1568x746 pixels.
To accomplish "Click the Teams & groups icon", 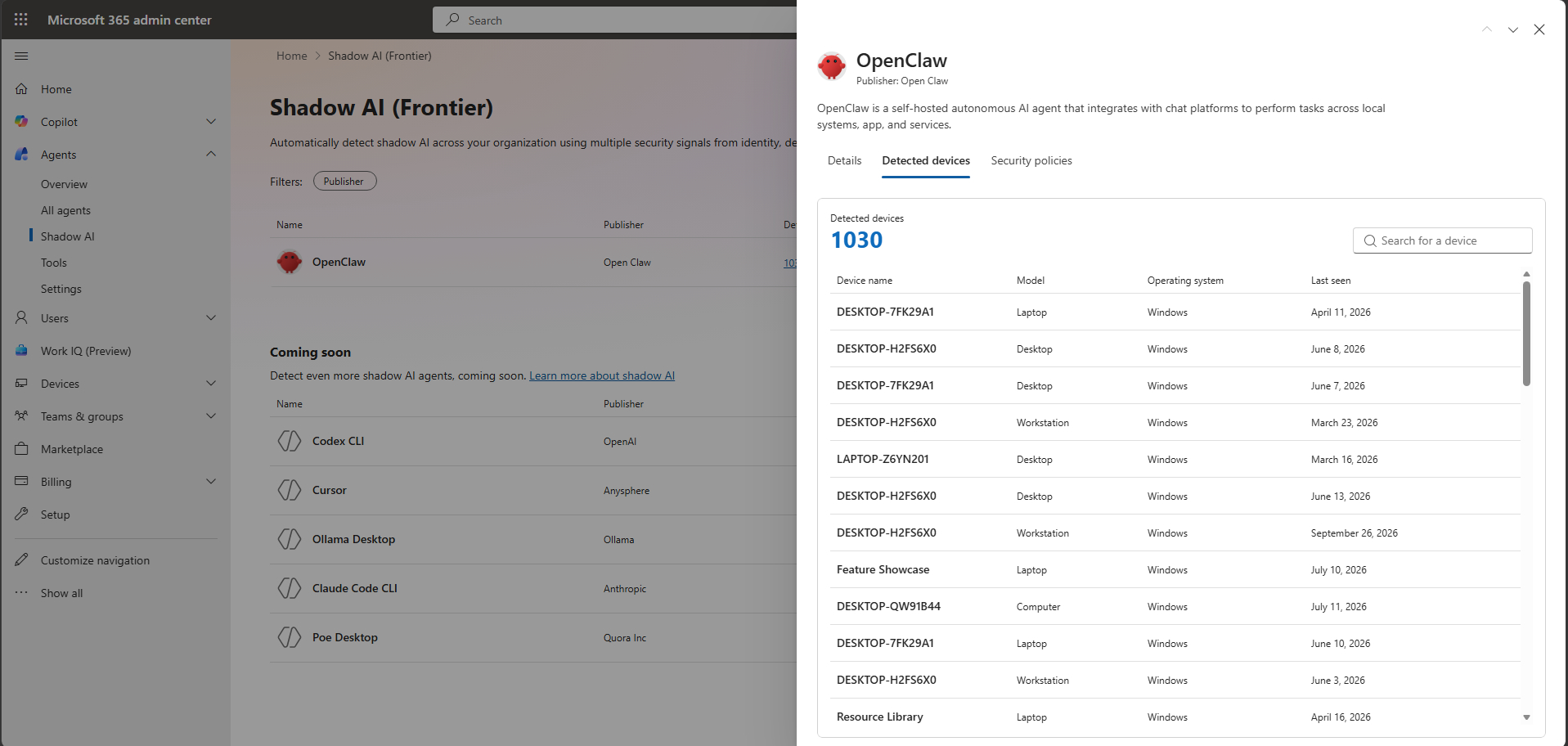I will pos(21,416).
